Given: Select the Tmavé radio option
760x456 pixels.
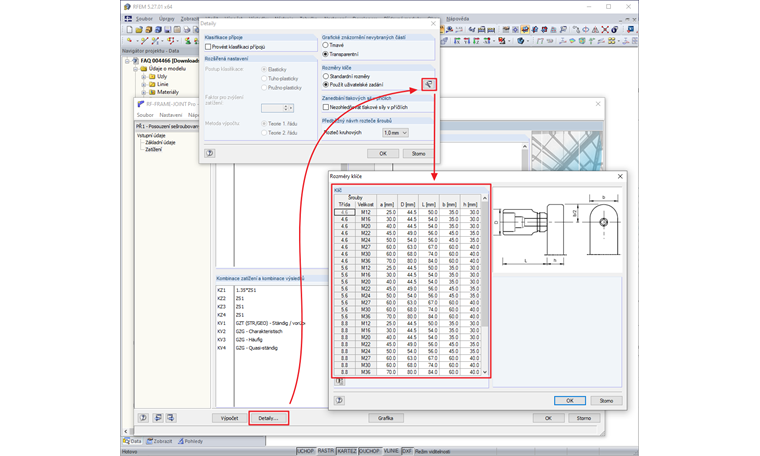Looking at the screenshot, I should pyautogui.click(x=326, y=45).
